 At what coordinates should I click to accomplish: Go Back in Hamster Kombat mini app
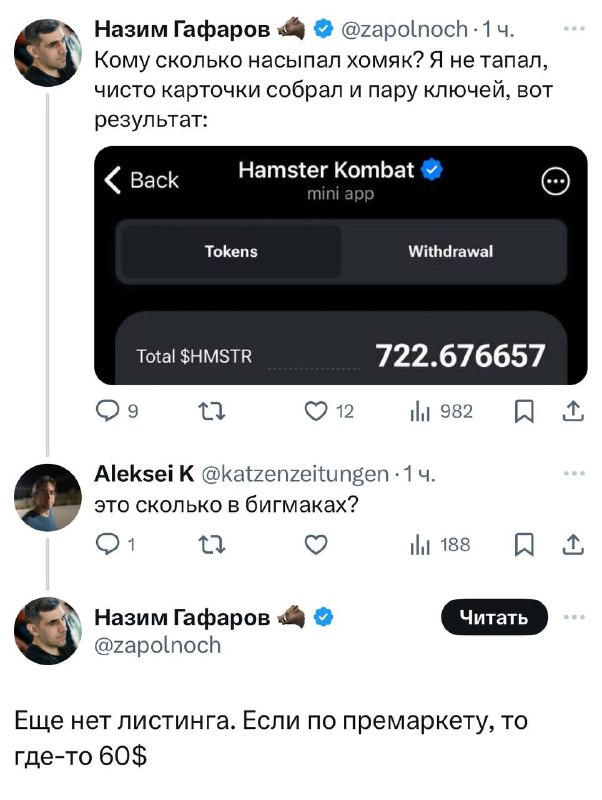(x=142, y=180)
